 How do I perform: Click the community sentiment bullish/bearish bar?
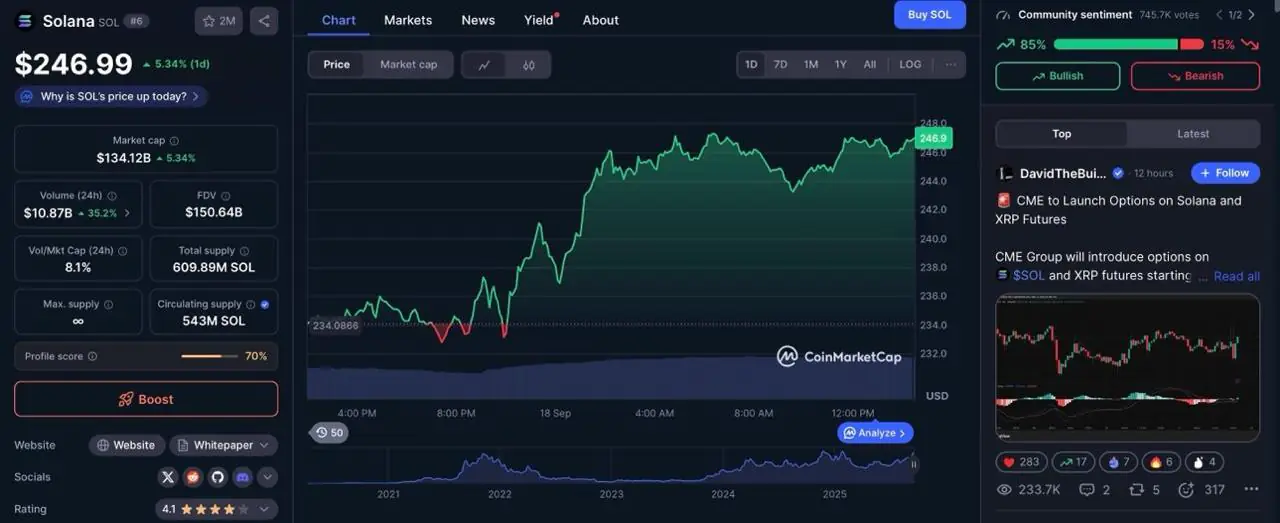pos(1129,44)
